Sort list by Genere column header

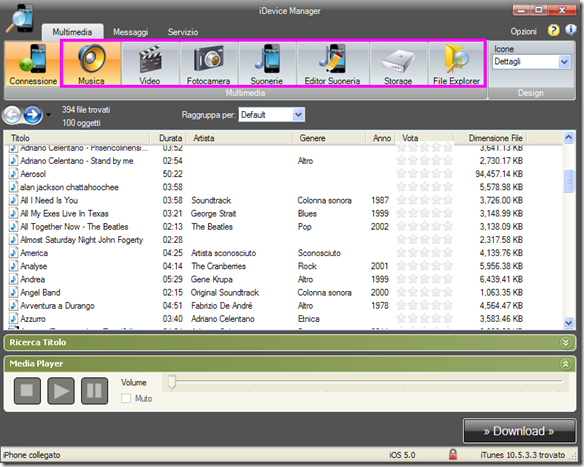(x=329, y=138)
